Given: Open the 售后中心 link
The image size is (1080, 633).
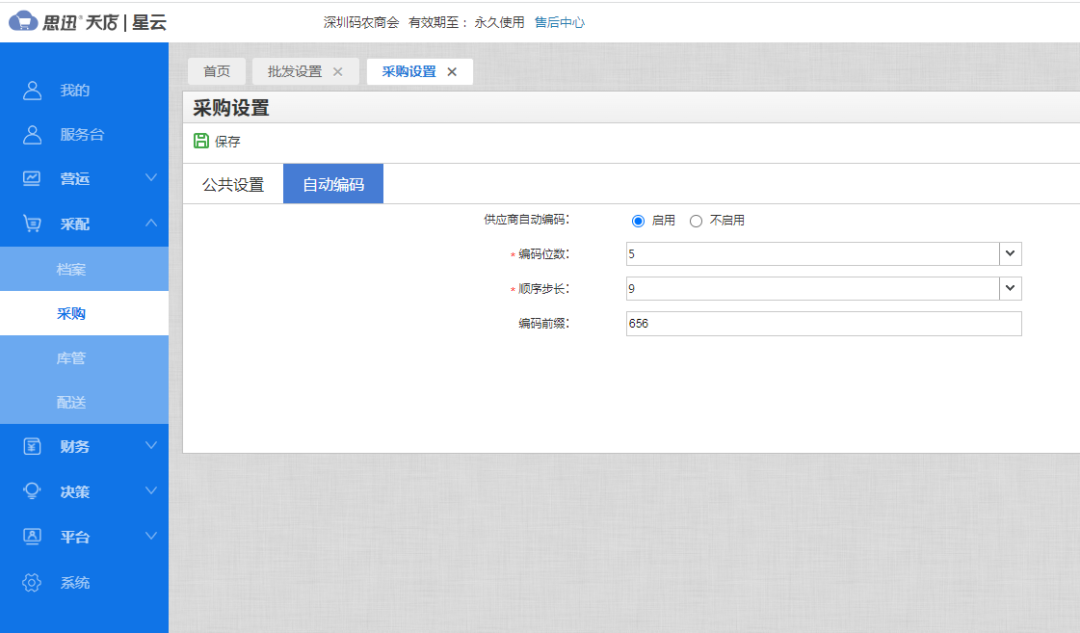Looking at the screenshot, I should (559, 20).
